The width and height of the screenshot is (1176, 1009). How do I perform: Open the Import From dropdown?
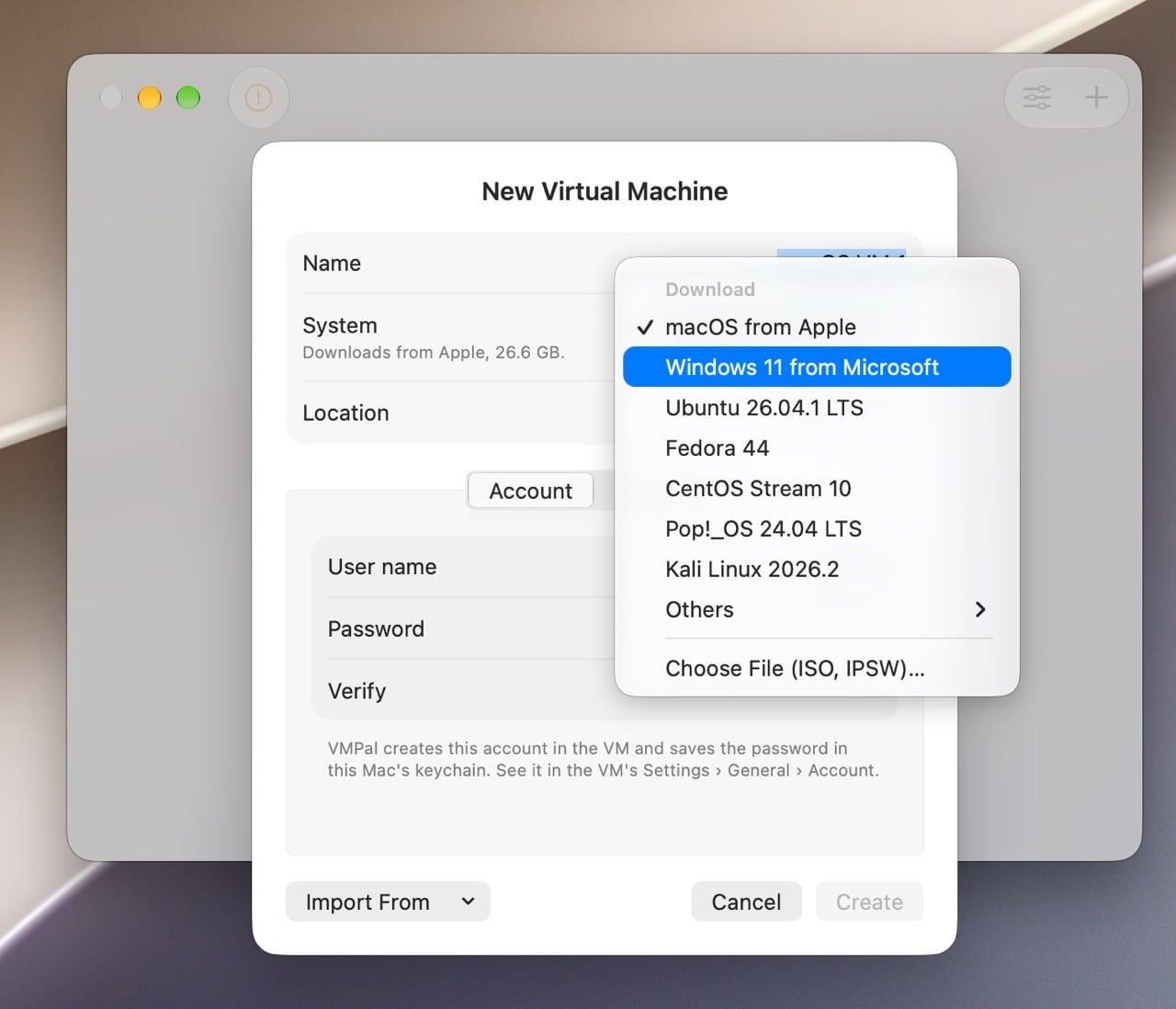(388, 902)
